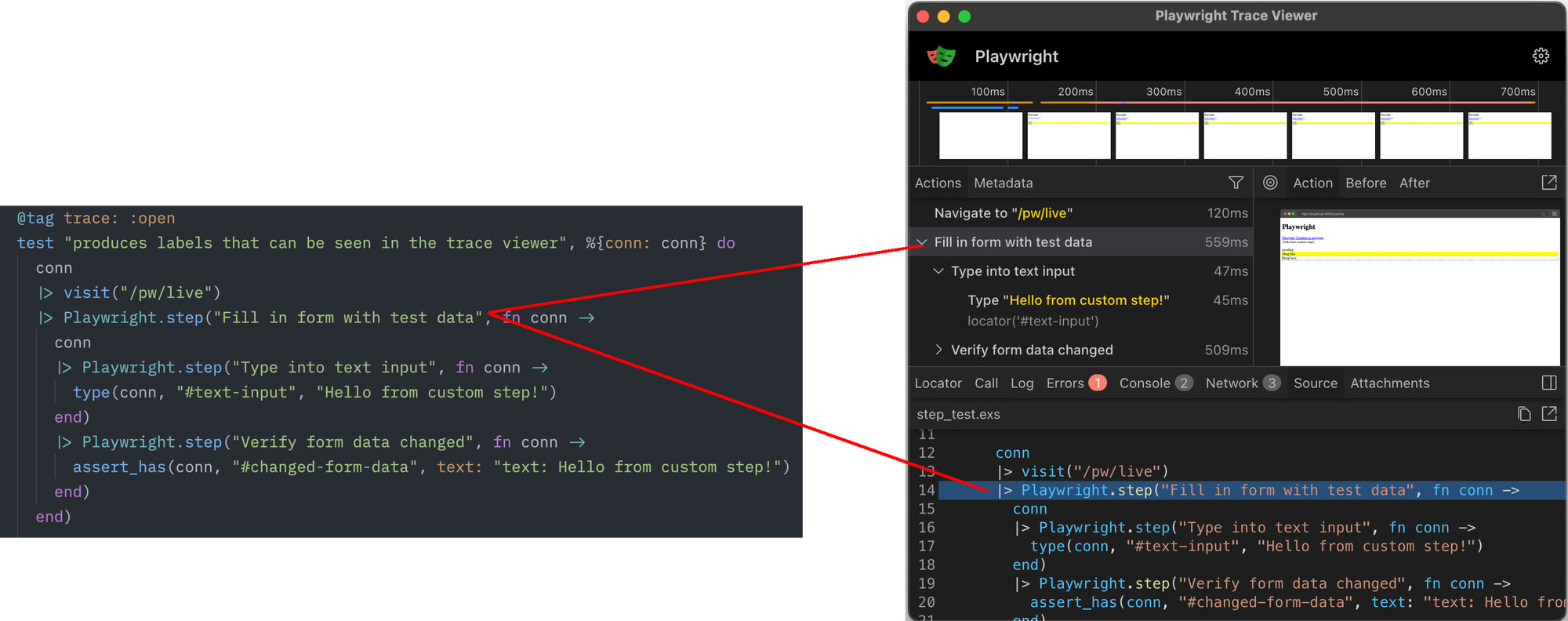This screenshot has width=1568, height=621.
Task: Switch to the Metadata tab
Action: 1003,183
